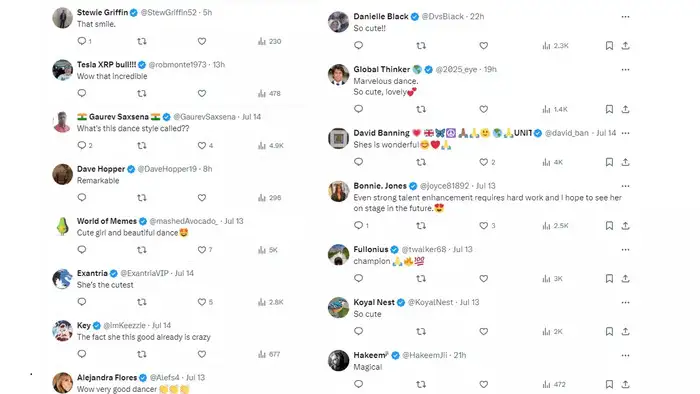Reply to Hakeem's "Magical" comment
Viewport: 700px width, 394px height.
point(358,384)
